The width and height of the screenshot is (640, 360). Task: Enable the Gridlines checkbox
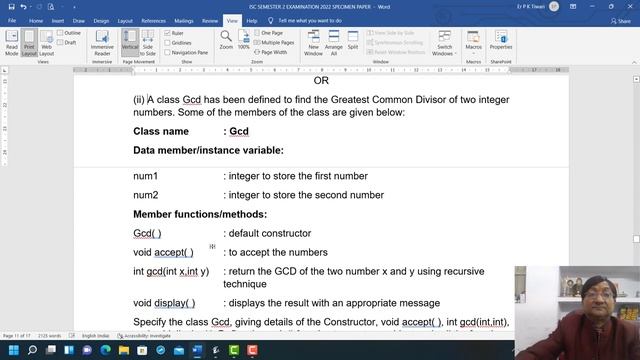(167, 43)
